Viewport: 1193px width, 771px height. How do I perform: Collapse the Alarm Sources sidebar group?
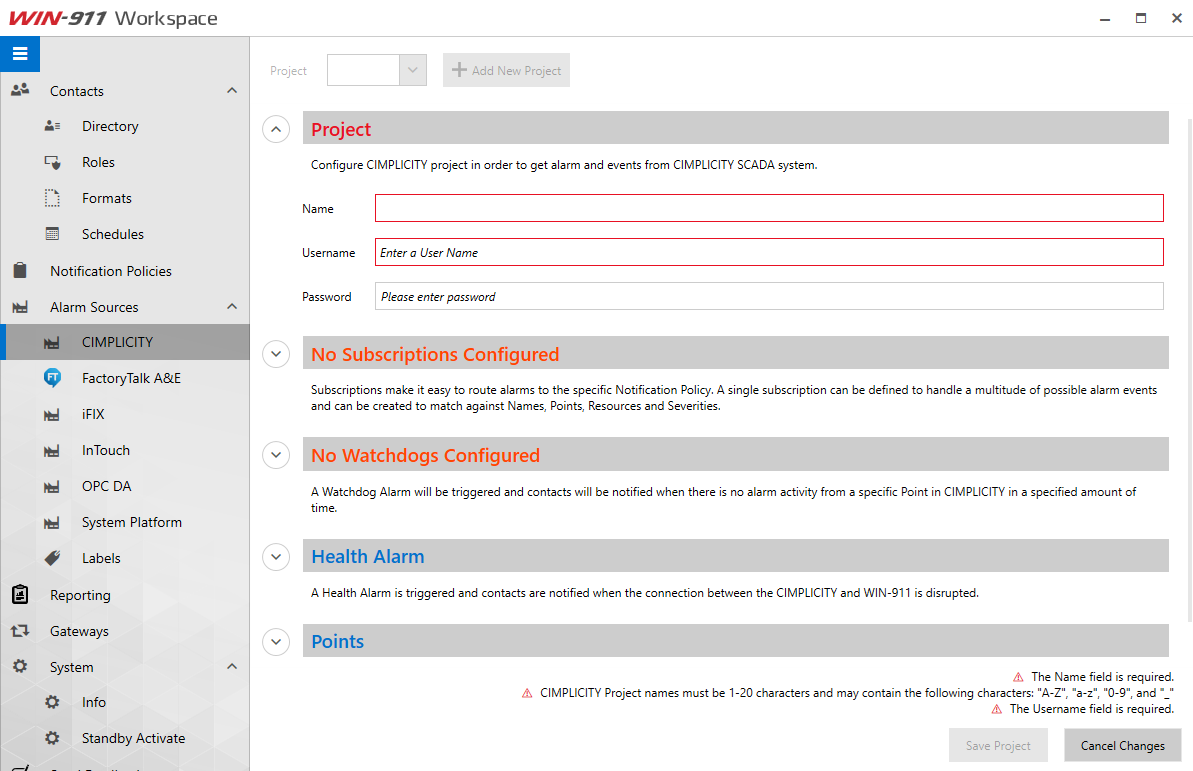(232, 307)
